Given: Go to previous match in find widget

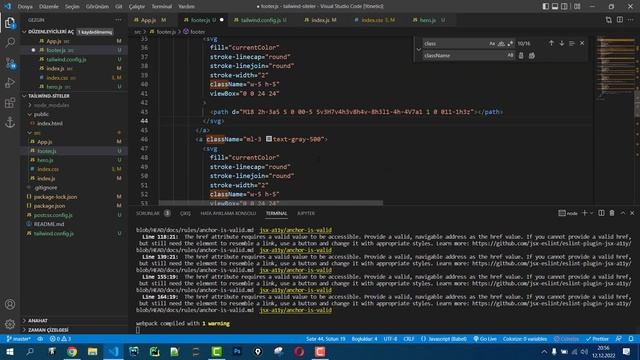Looking at the screenshot, I should coord(551,43).
